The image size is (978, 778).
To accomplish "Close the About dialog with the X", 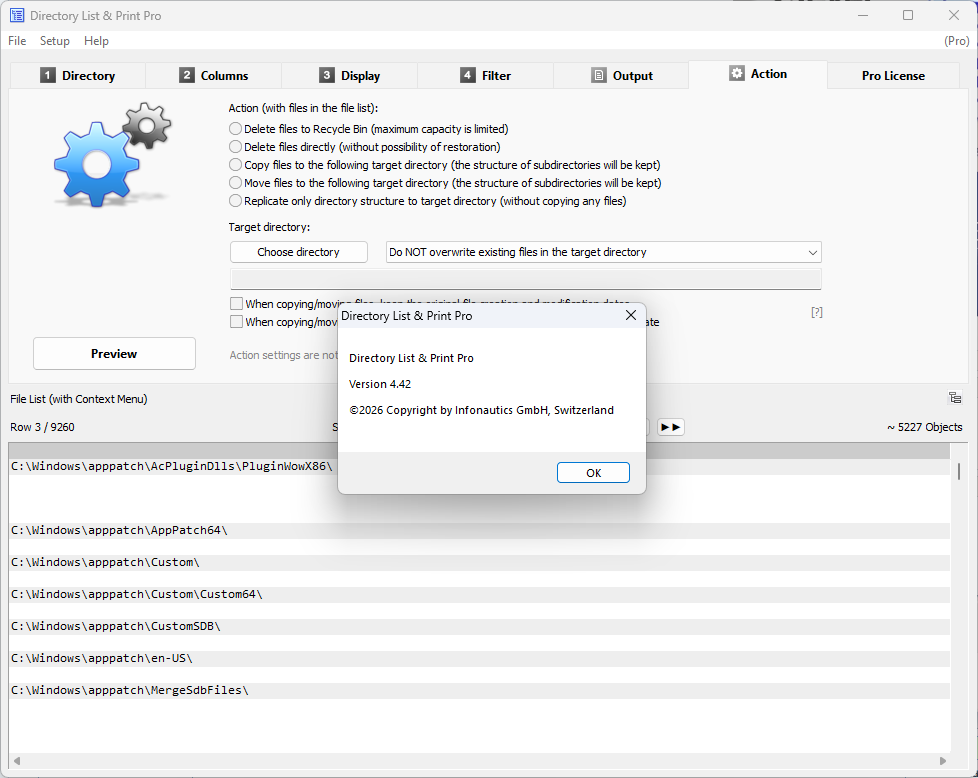I will 631,316.
